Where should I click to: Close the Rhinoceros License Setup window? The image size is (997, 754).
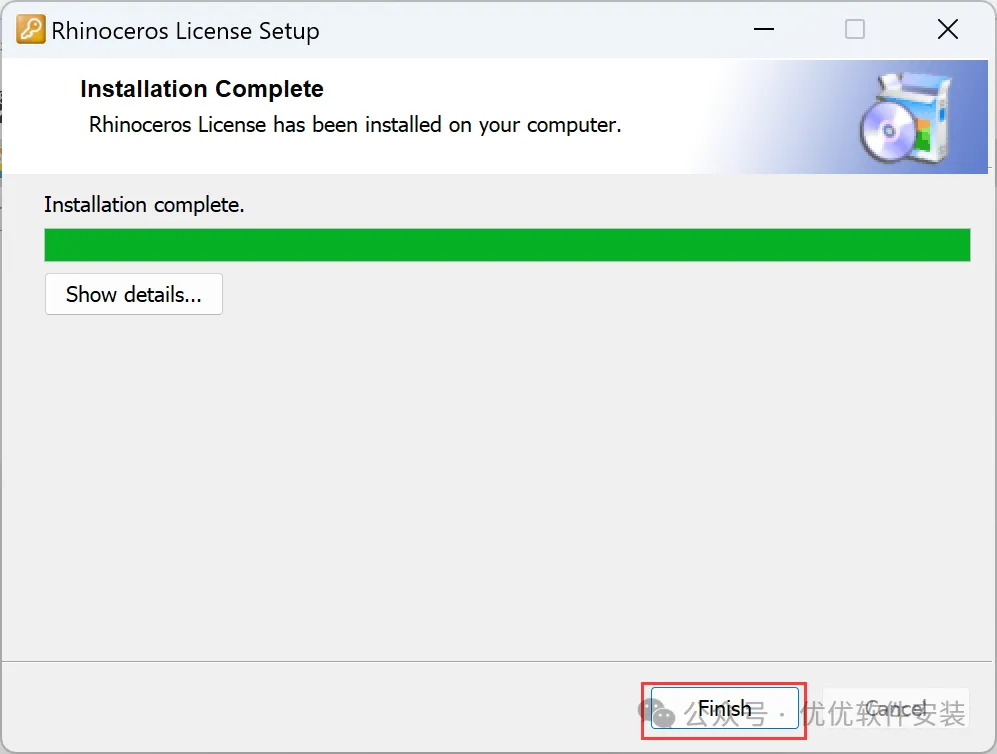tap(947, 29)
